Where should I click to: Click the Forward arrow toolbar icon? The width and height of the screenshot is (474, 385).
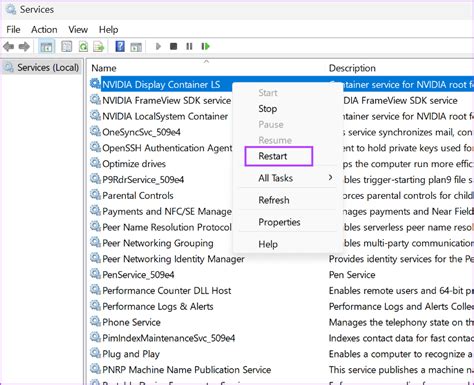[x=24, y=46]
